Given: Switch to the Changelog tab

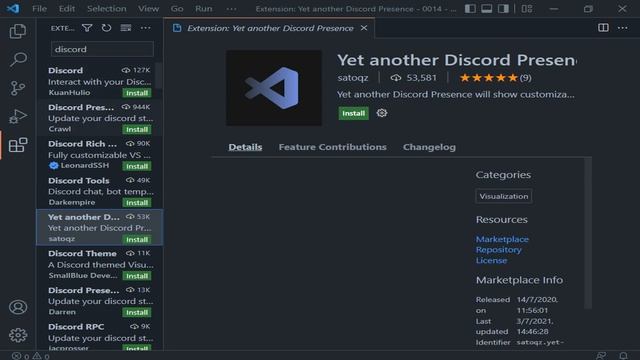Looking at the screenshot, I should [x=429, y=147].
